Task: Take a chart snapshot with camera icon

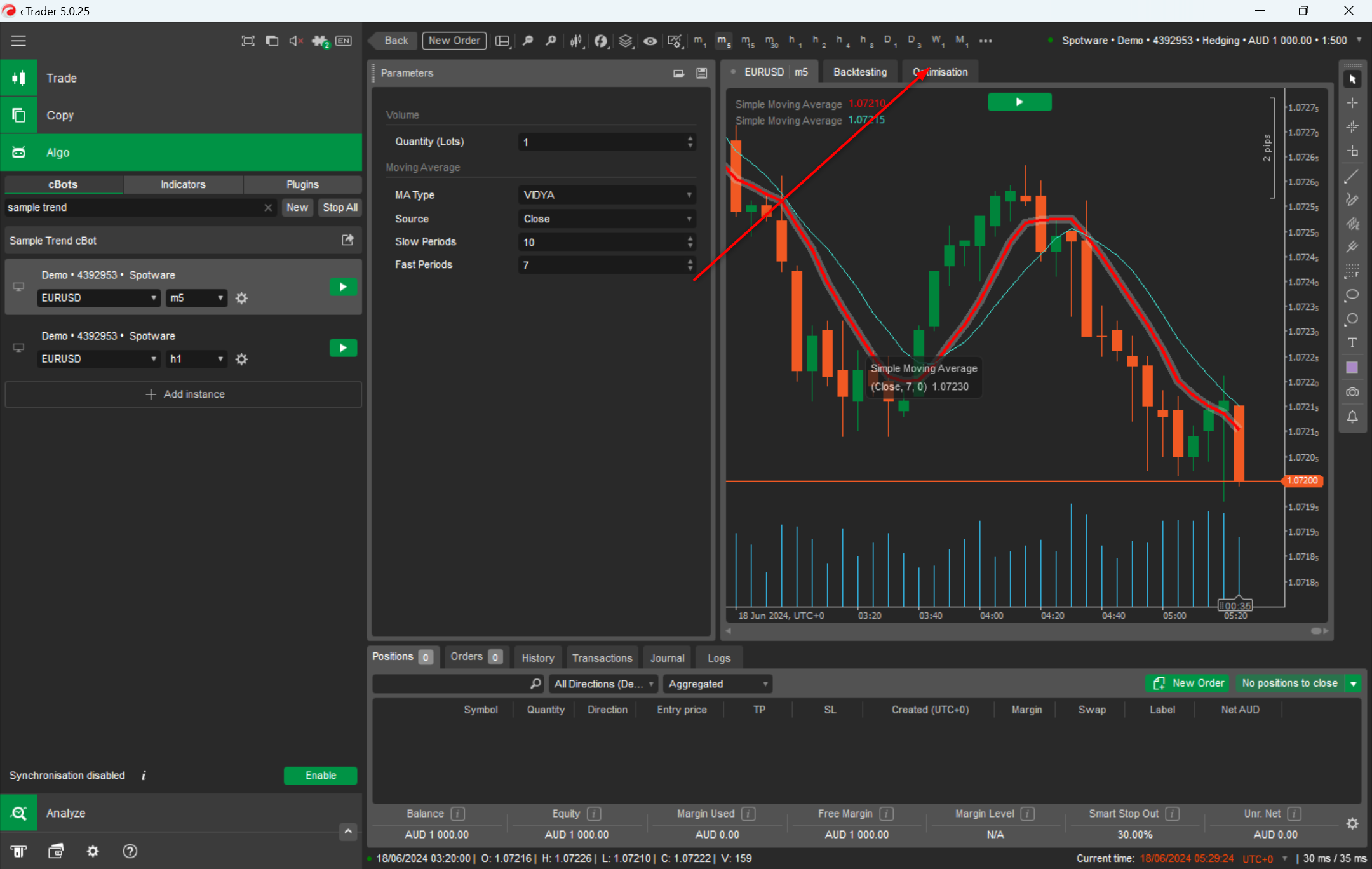Action: point(1352,392)
